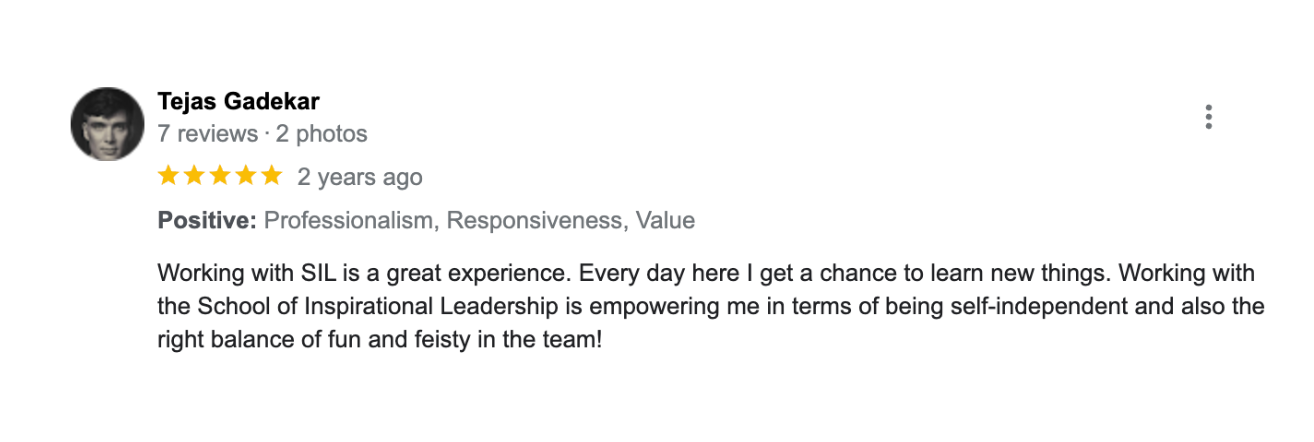Click the fifth yellow rating star

click(x=272, y=177)
